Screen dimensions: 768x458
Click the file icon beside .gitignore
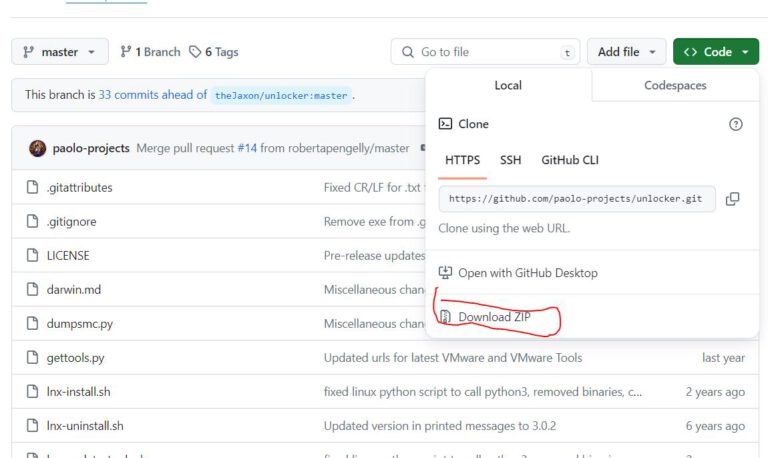coord(32,221)
